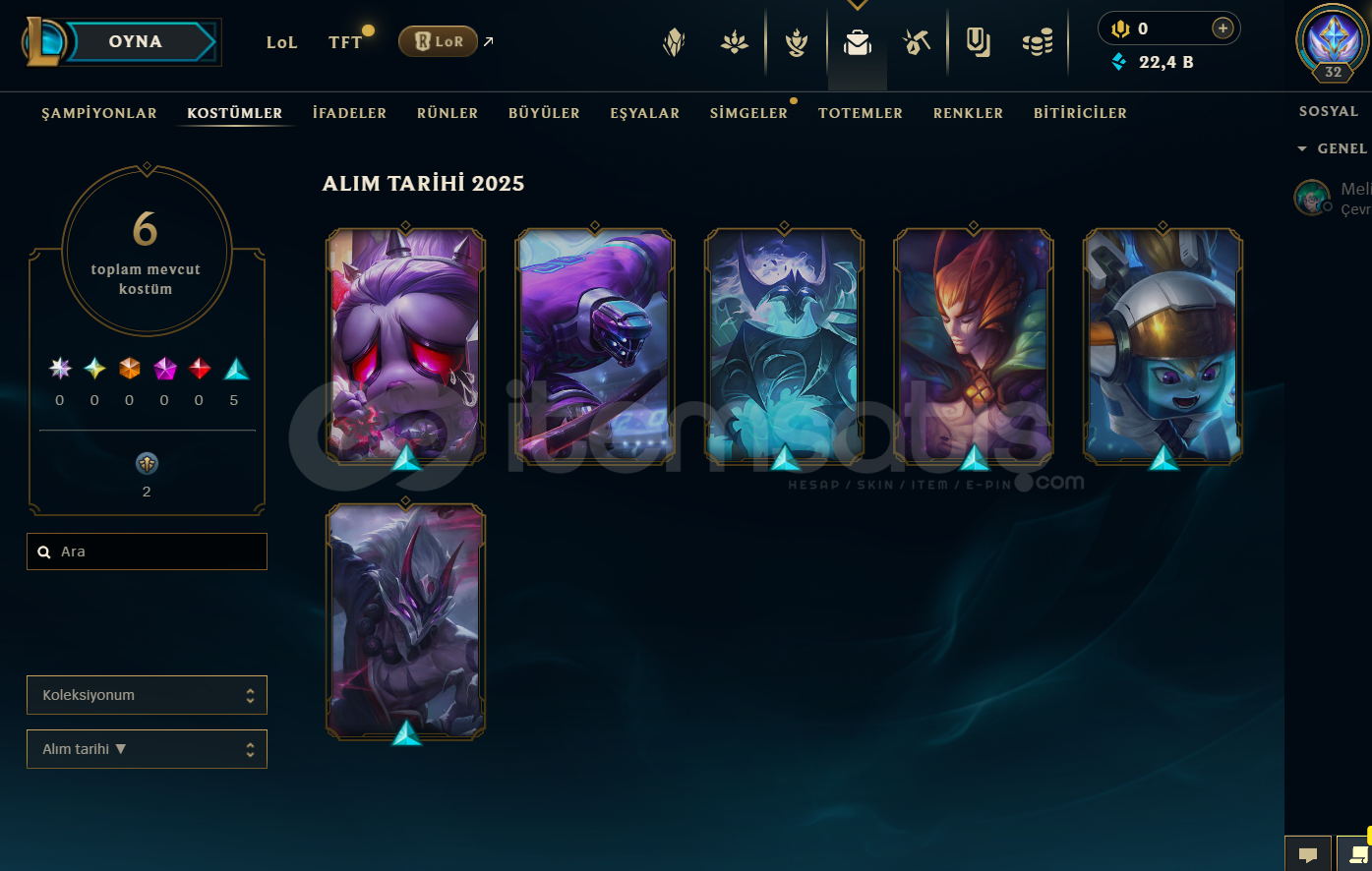Open the Store coins icon

tap(1038, 42)
